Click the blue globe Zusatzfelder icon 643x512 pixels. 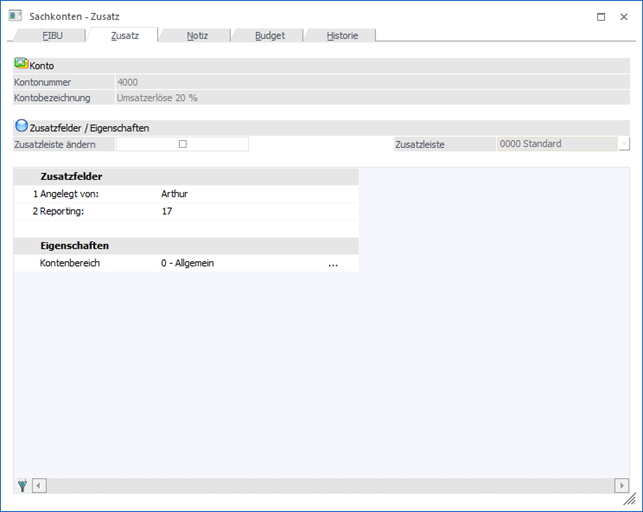pyautogui.click(x=21, y=127)
